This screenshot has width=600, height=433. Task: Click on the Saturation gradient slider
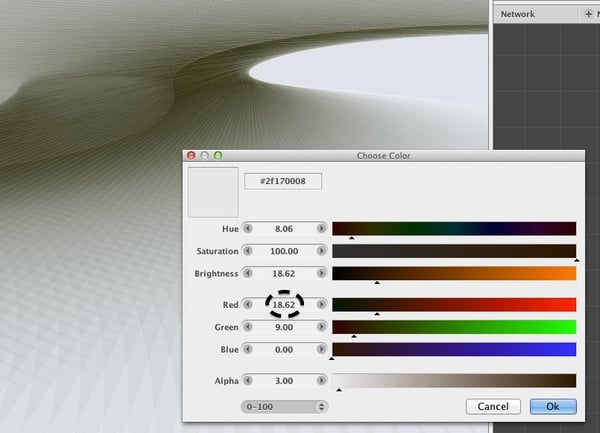click(x=454, y=251)
